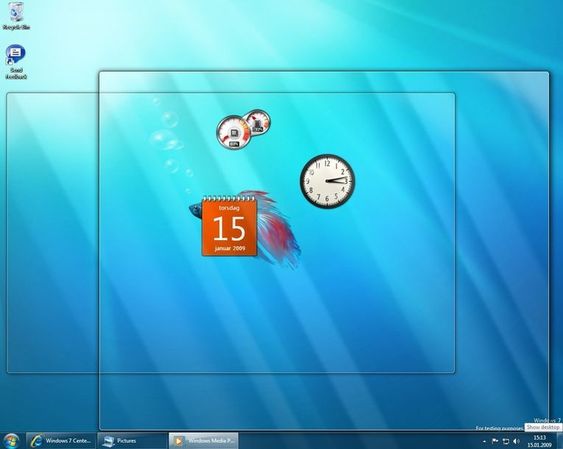563x449 pixels.
Task: Switch to the Pictures taskbar button
Action: pos(132,440)
